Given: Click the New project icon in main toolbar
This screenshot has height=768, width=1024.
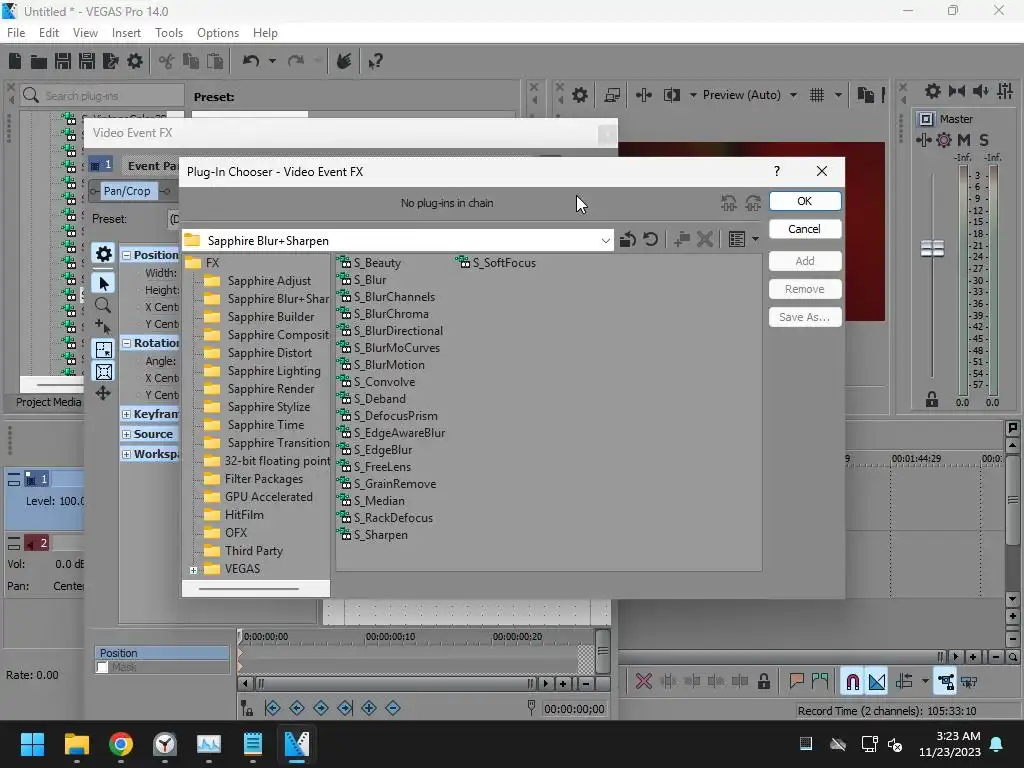Looking at the screenshot, I should (x=15, y=61).
